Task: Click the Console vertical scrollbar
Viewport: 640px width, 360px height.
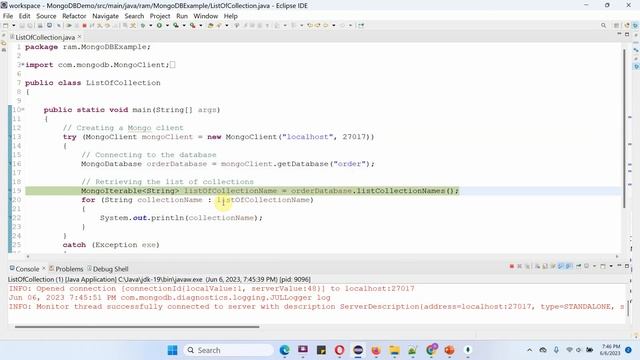Action: 628,308
